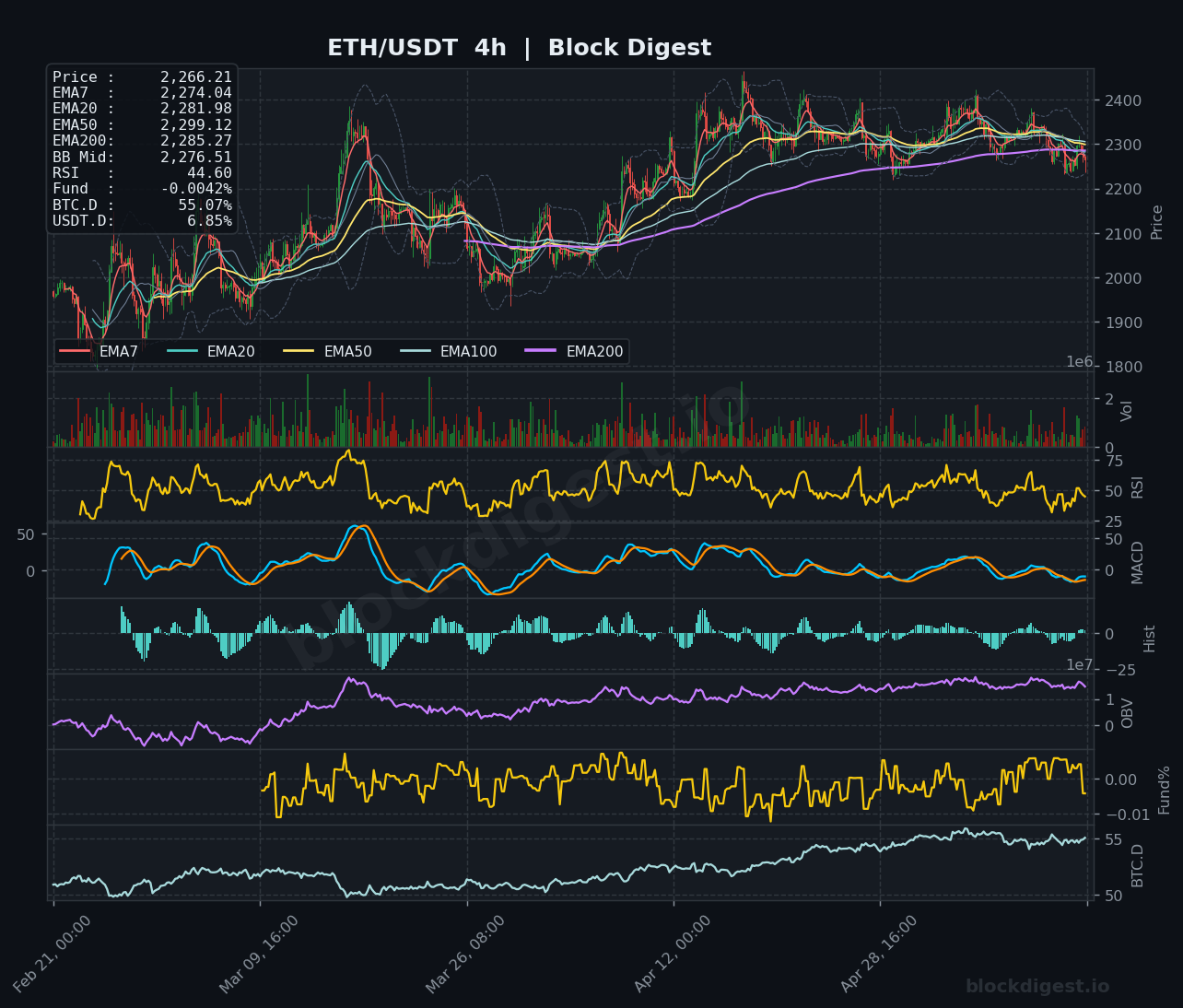
Task: Click the 1e6 volume scale exponent label
Action: click(1080, 362)
